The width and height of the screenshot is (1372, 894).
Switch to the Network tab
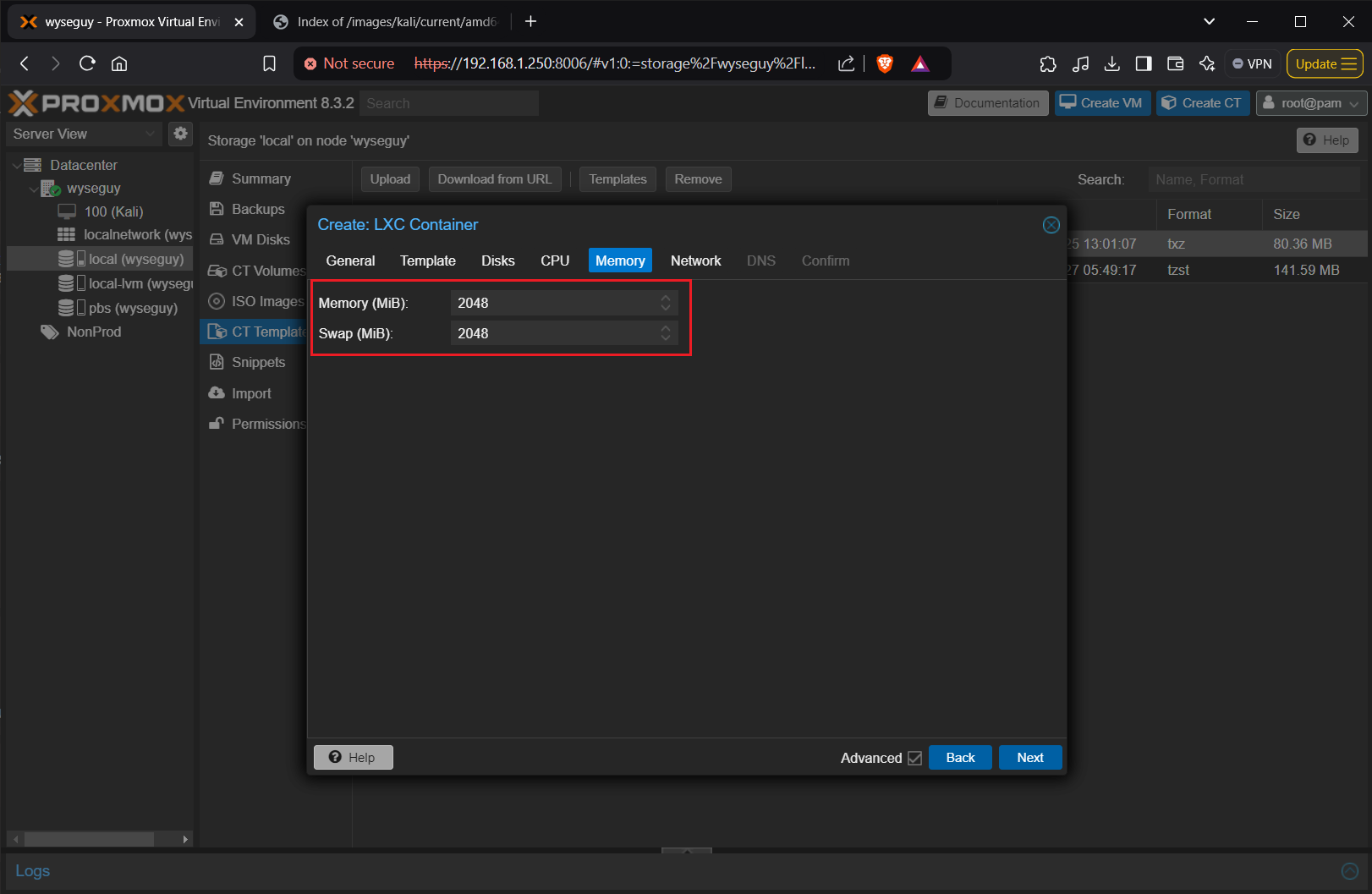click(x=695, y=261)
